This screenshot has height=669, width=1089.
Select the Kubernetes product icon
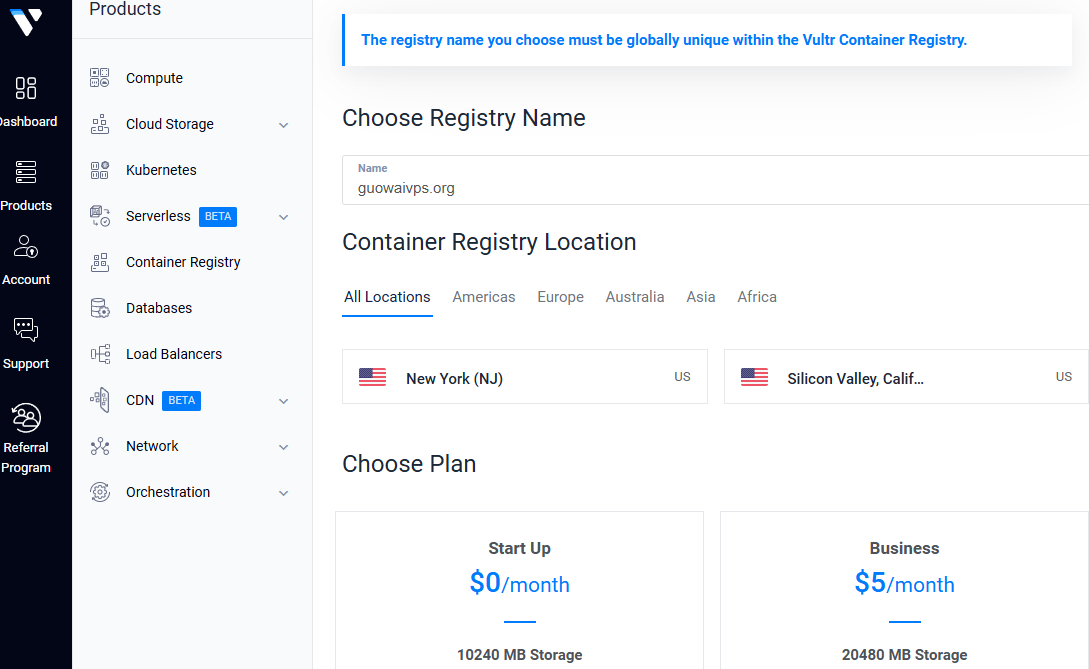point(99,169)
